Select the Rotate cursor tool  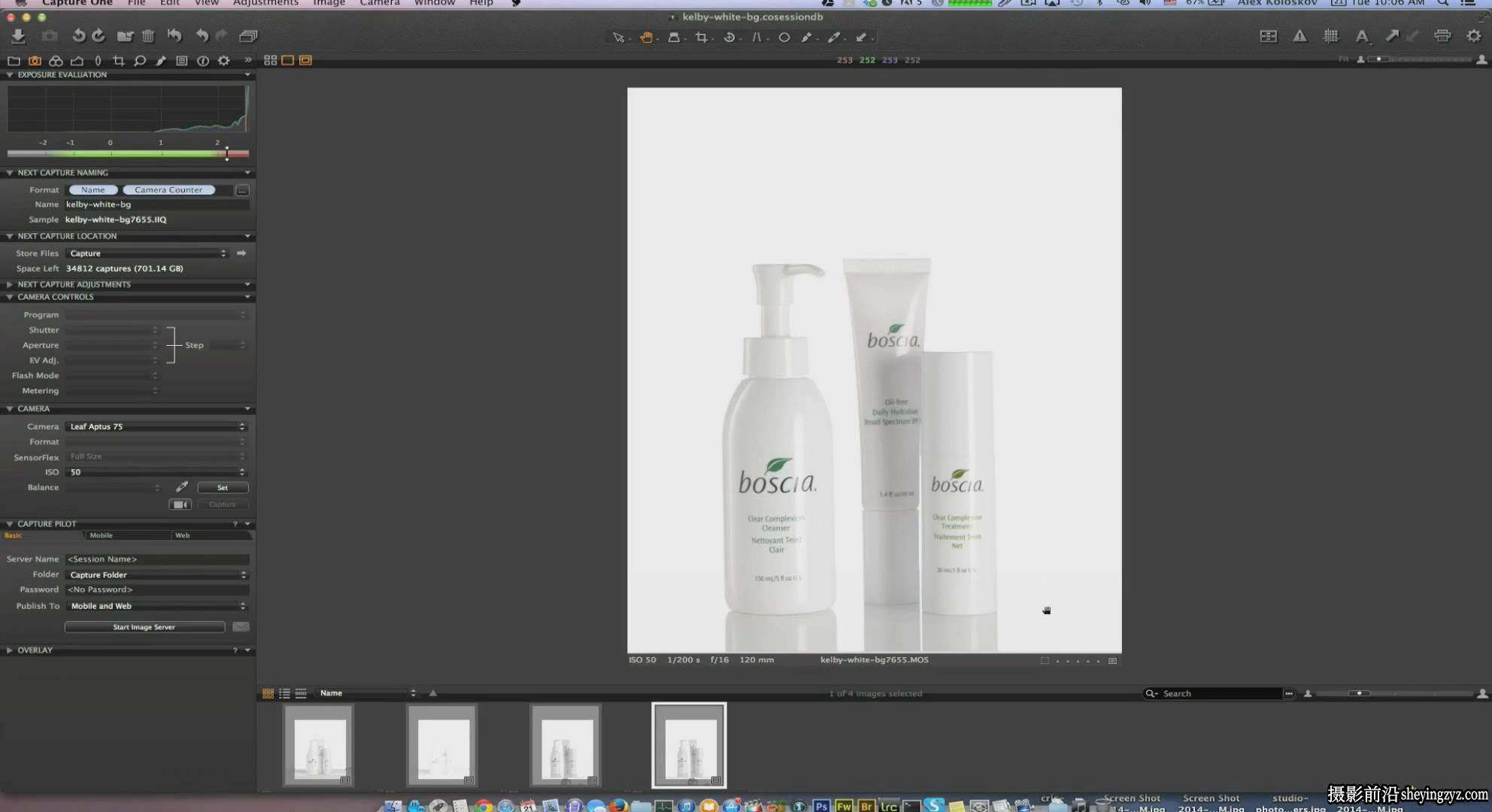(x=729, y=37)
